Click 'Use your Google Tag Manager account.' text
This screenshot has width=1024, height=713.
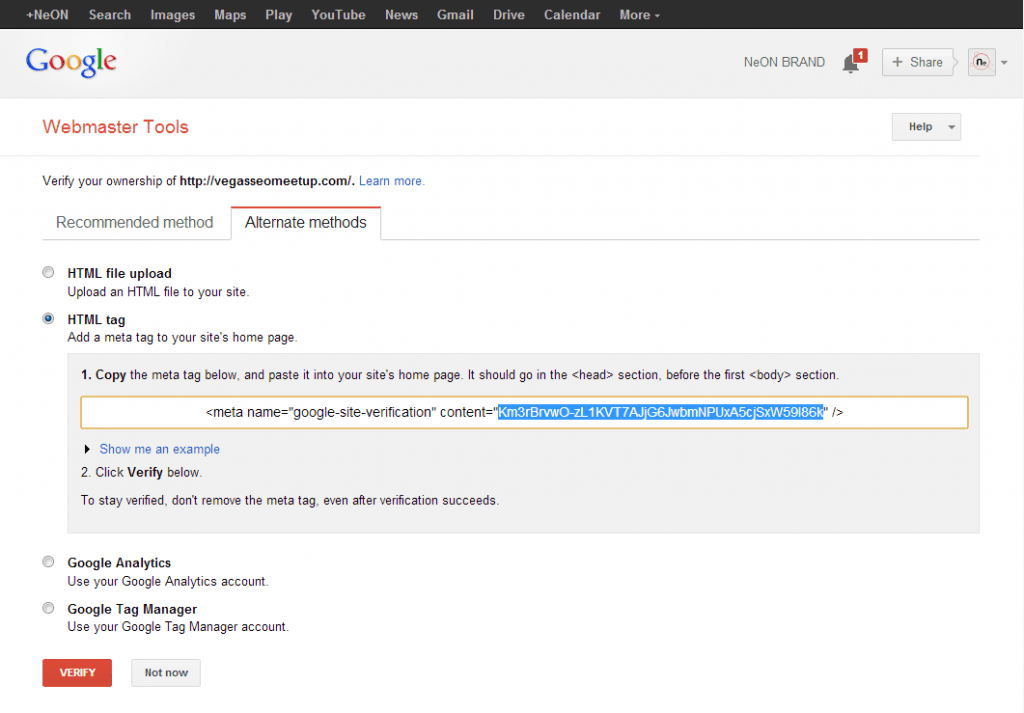178,627
